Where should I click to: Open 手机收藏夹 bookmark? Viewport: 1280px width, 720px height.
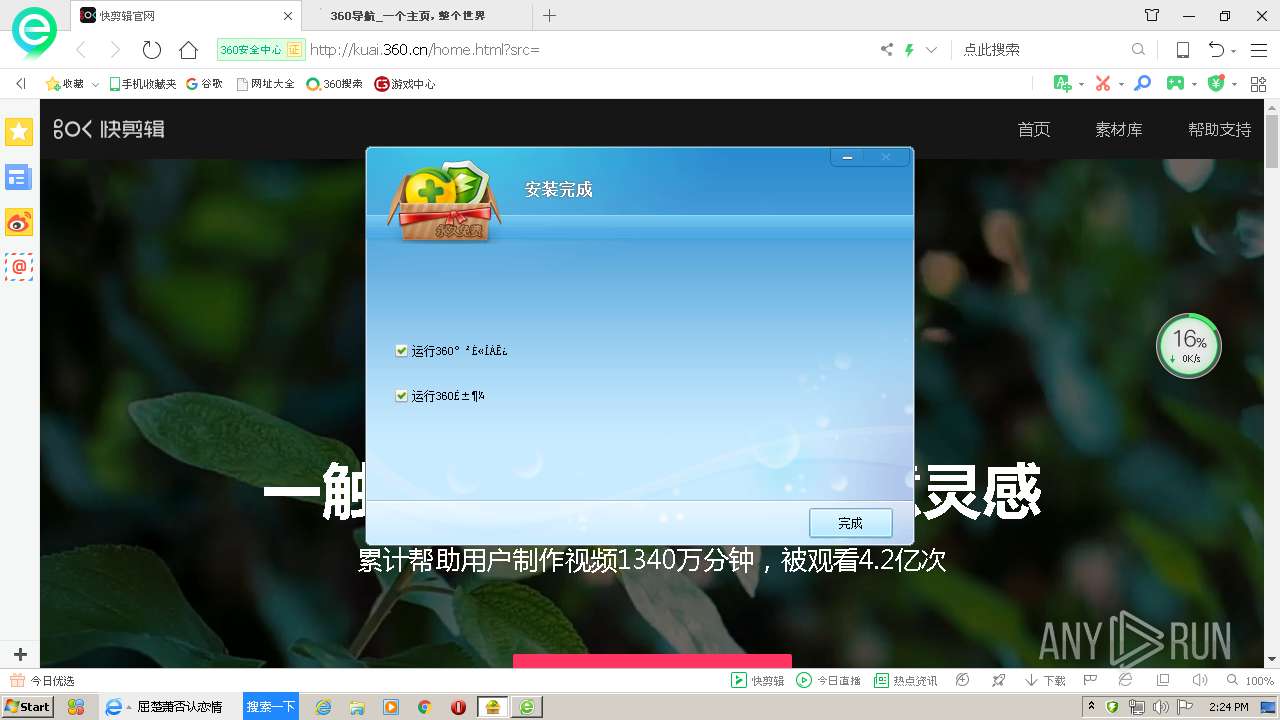point(143,84)
